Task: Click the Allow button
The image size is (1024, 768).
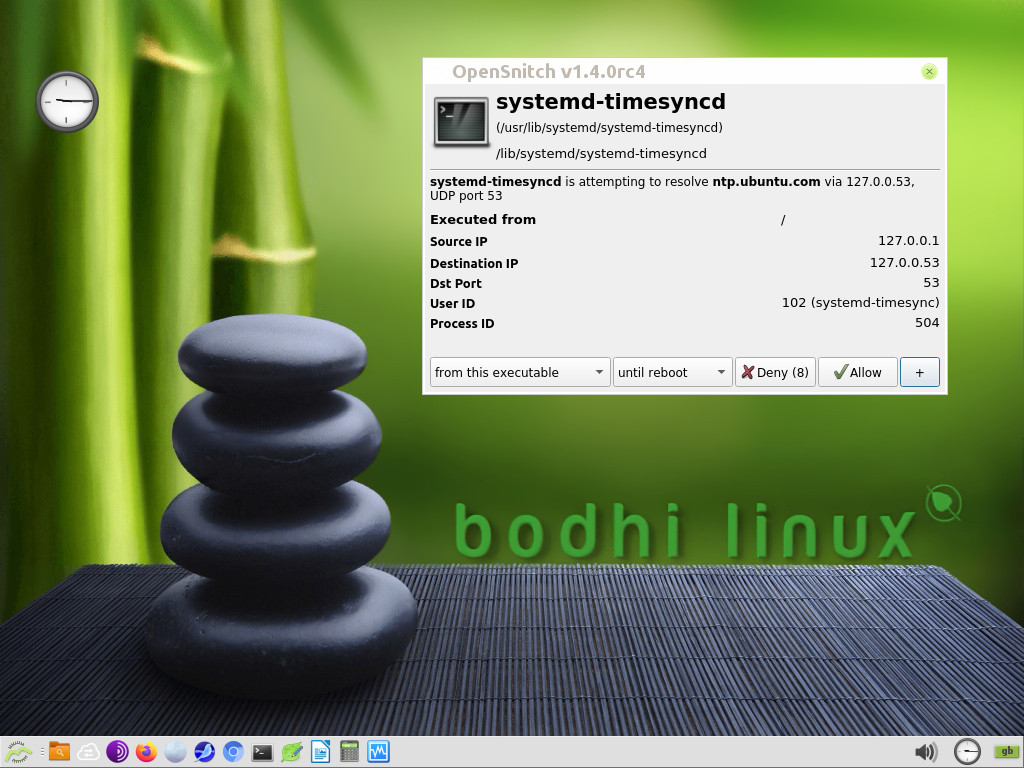Action: pos(857,372)
